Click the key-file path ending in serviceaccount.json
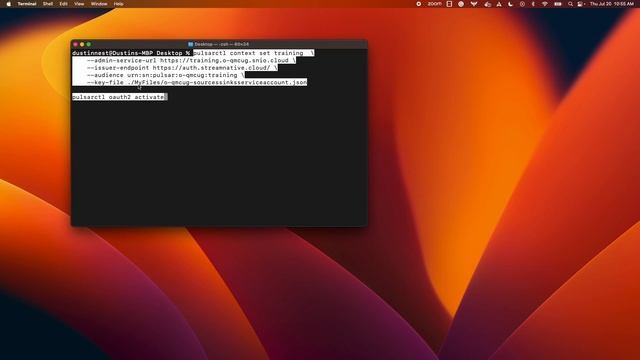The width and height of the screenshot is (640, 360). pos(217,82)
